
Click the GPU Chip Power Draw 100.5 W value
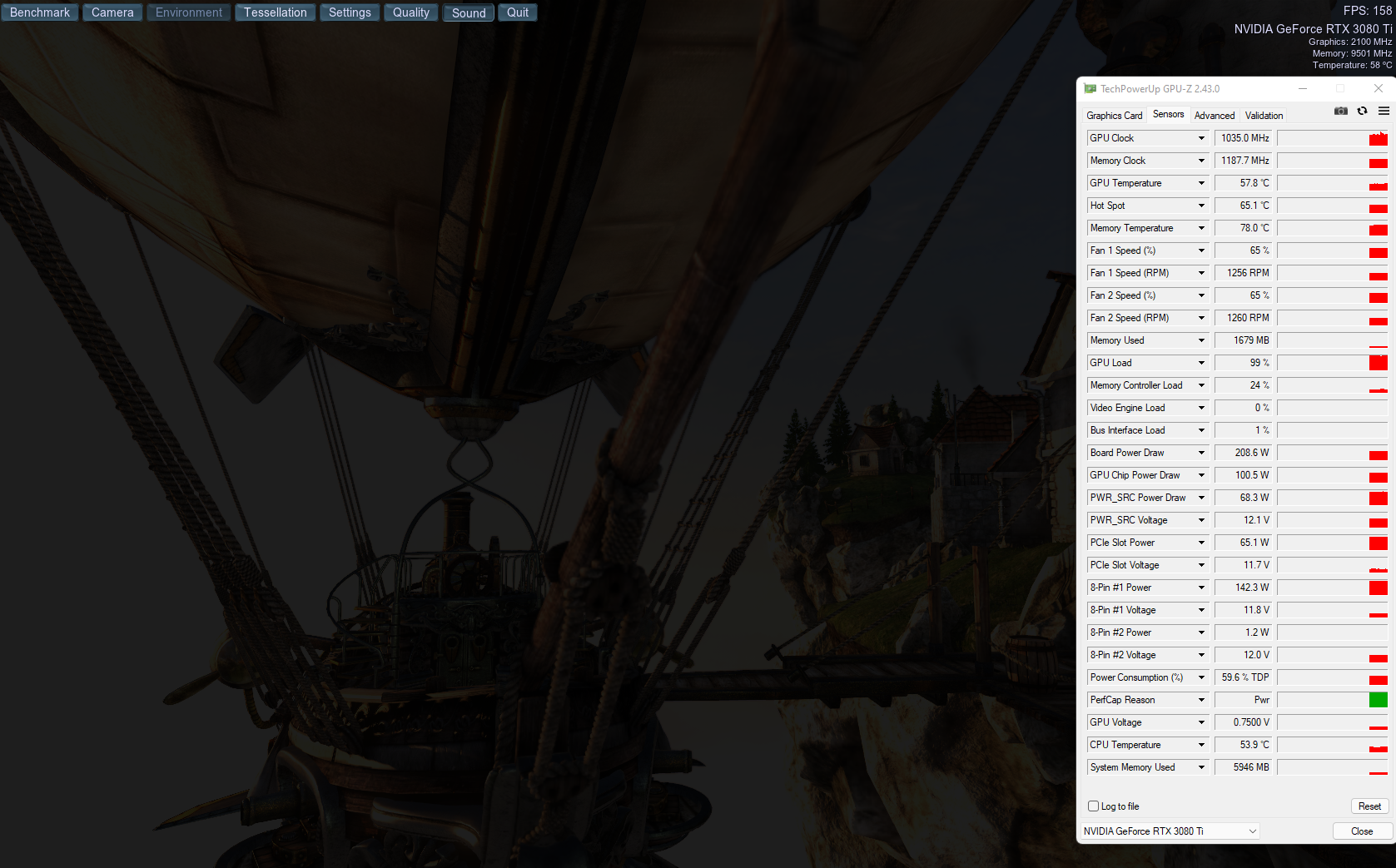(1244, 475)
